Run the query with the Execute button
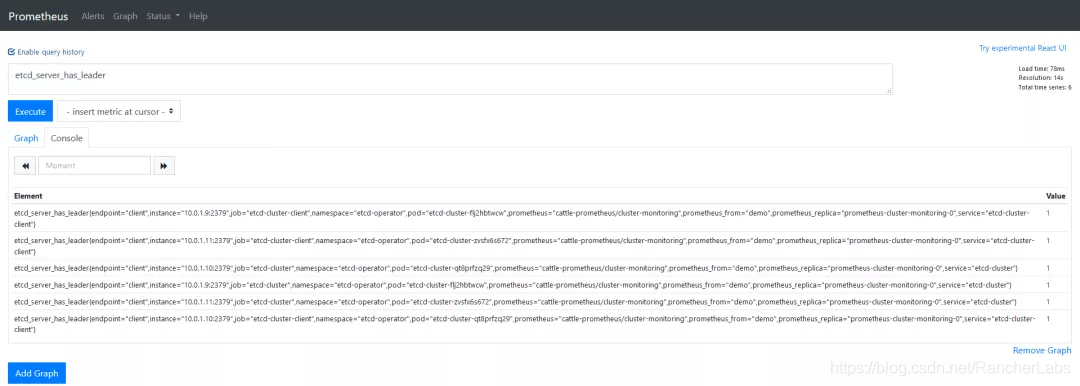 click(x=30, y=112)
